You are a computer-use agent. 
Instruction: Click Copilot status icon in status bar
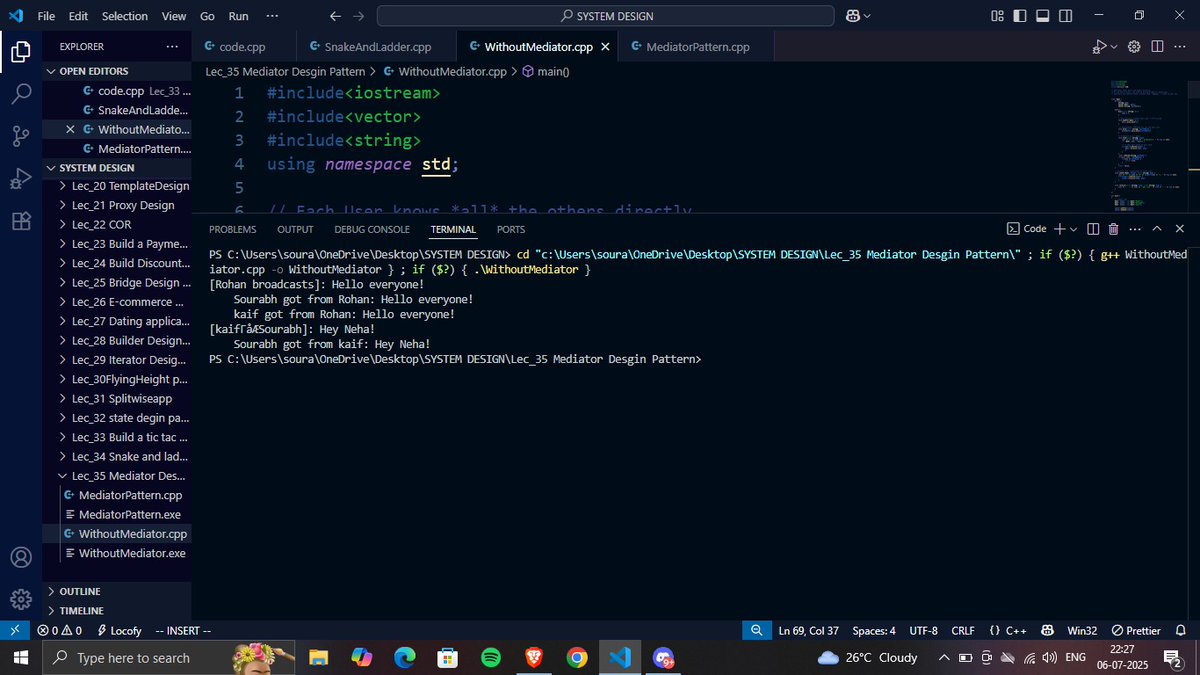click(x=1047, y=631)
